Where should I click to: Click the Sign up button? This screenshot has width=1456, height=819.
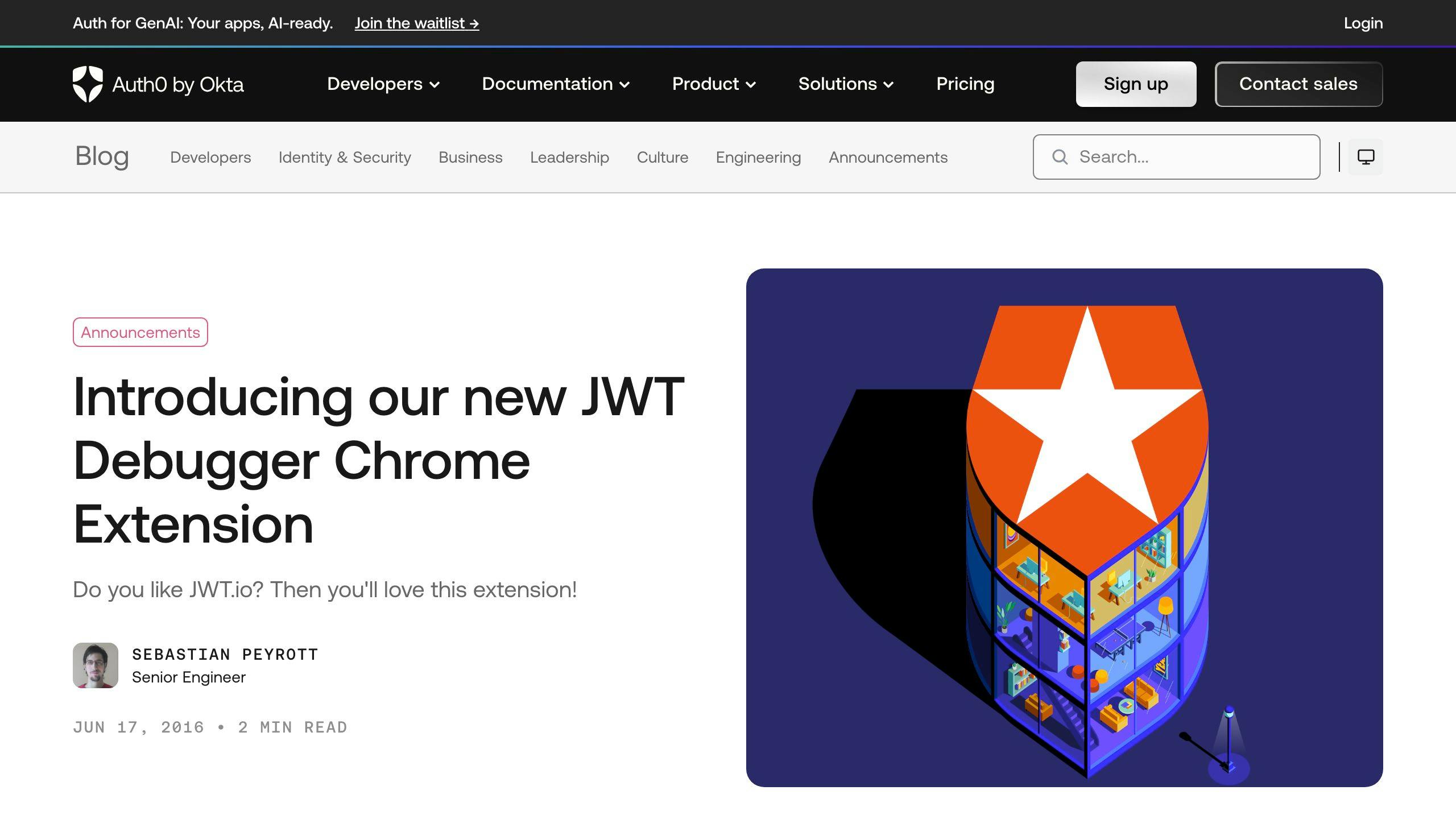(x=1136, y=84)
